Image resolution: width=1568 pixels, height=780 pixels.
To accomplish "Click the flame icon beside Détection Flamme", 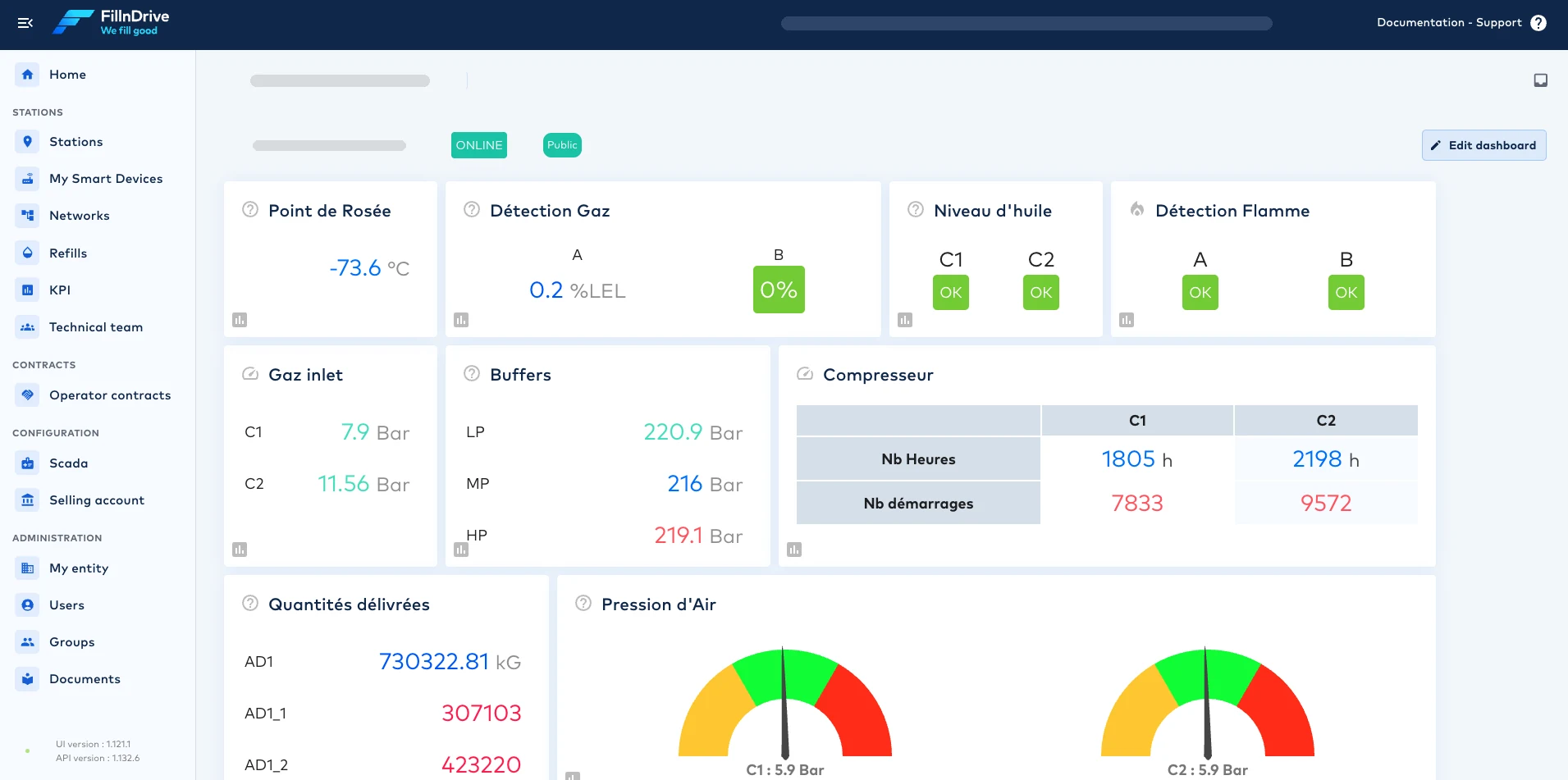I will (1137, 209).
